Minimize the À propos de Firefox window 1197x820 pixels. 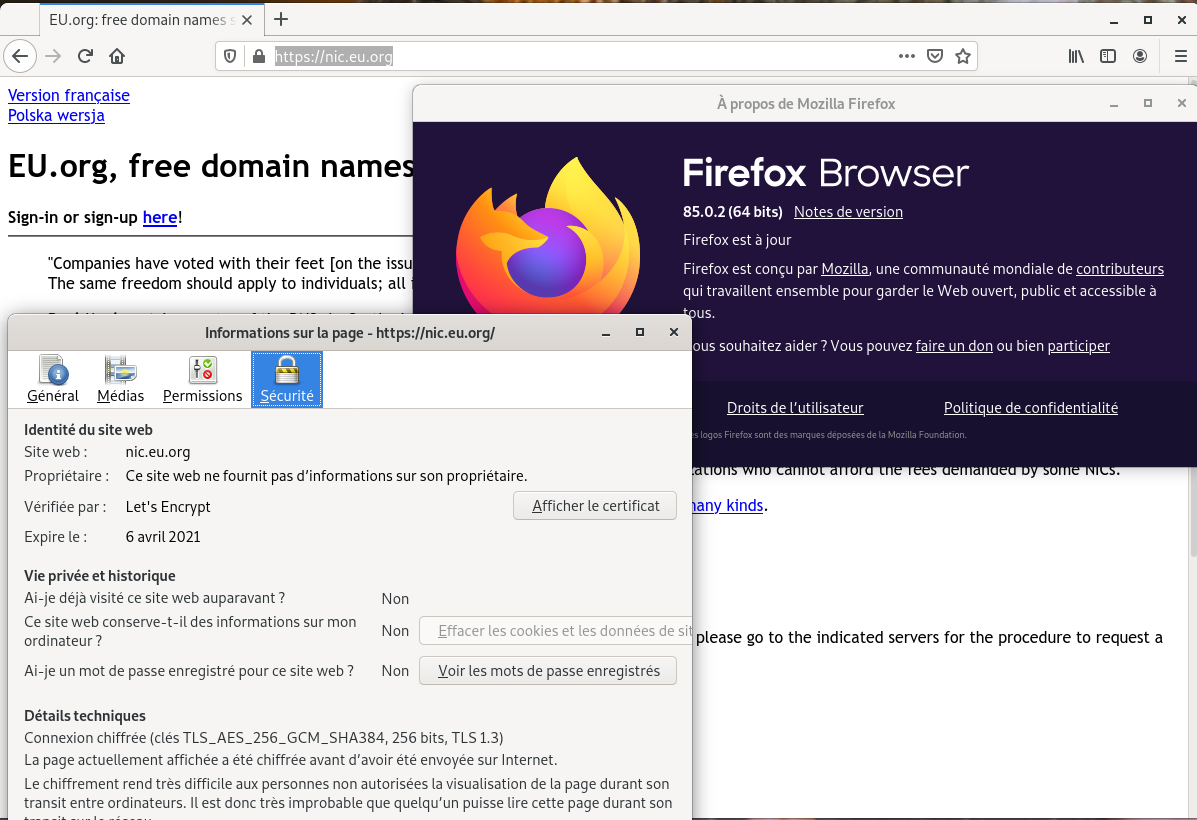[1114, 104]
